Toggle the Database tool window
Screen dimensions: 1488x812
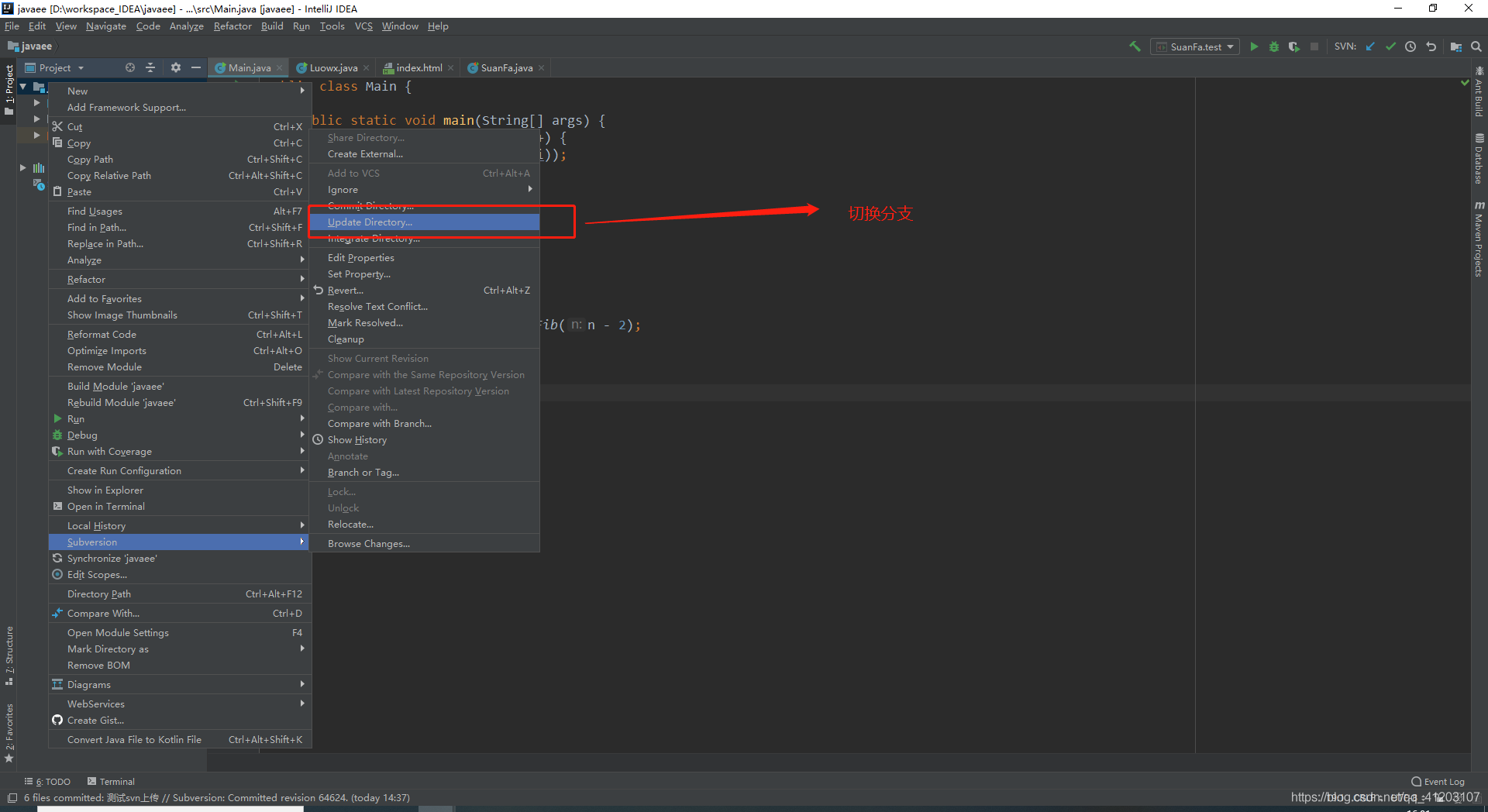(1479, 159)
